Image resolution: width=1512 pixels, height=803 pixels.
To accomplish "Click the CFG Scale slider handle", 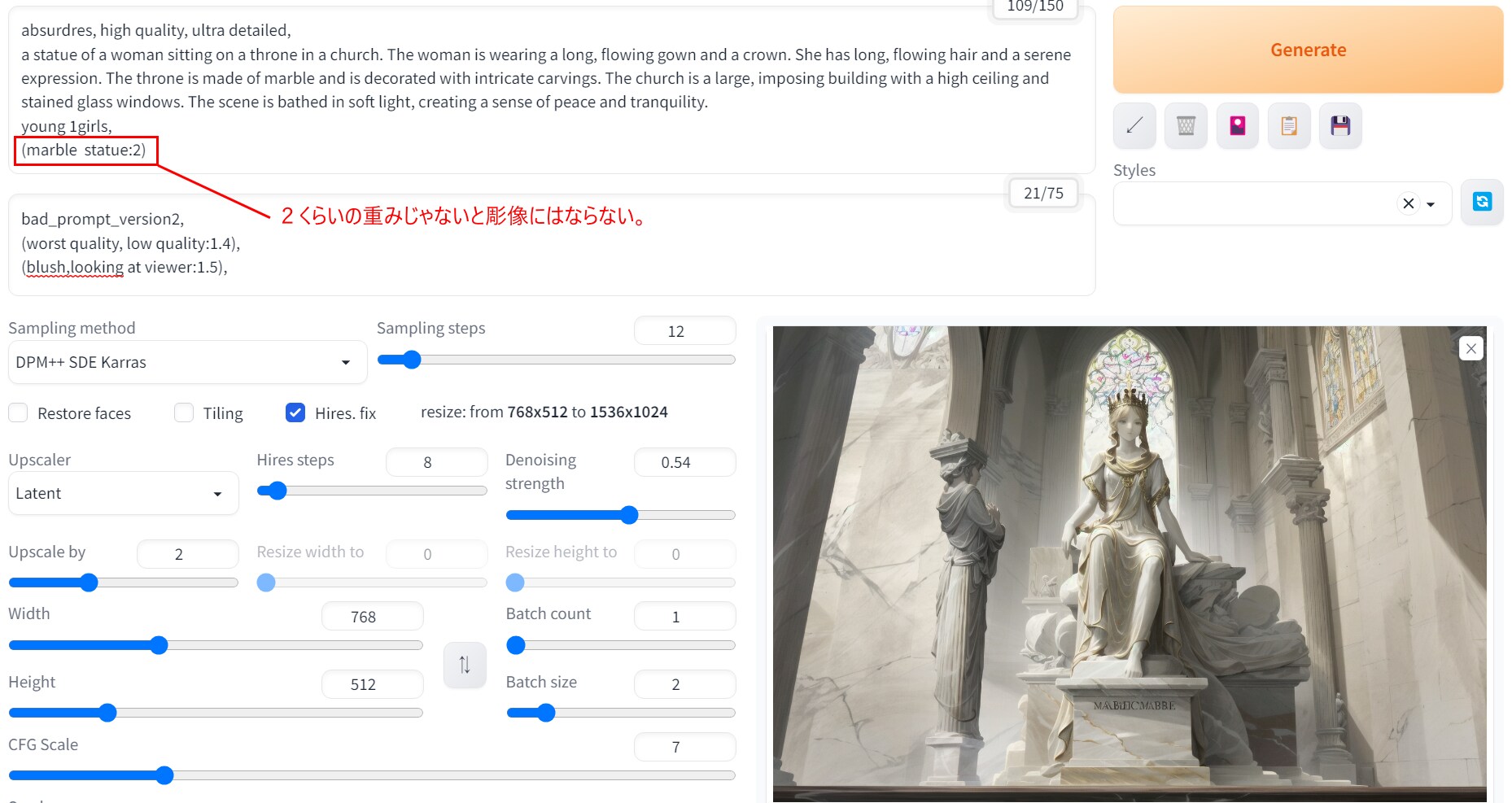I will [x=164, y=775].
